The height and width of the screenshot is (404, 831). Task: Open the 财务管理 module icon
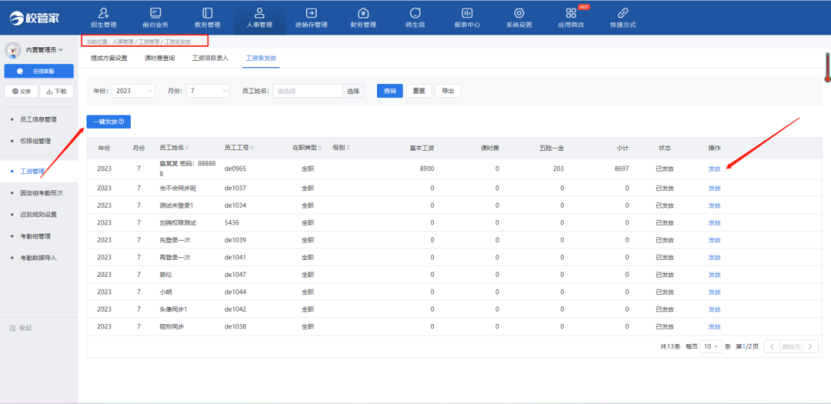[362, 15]
